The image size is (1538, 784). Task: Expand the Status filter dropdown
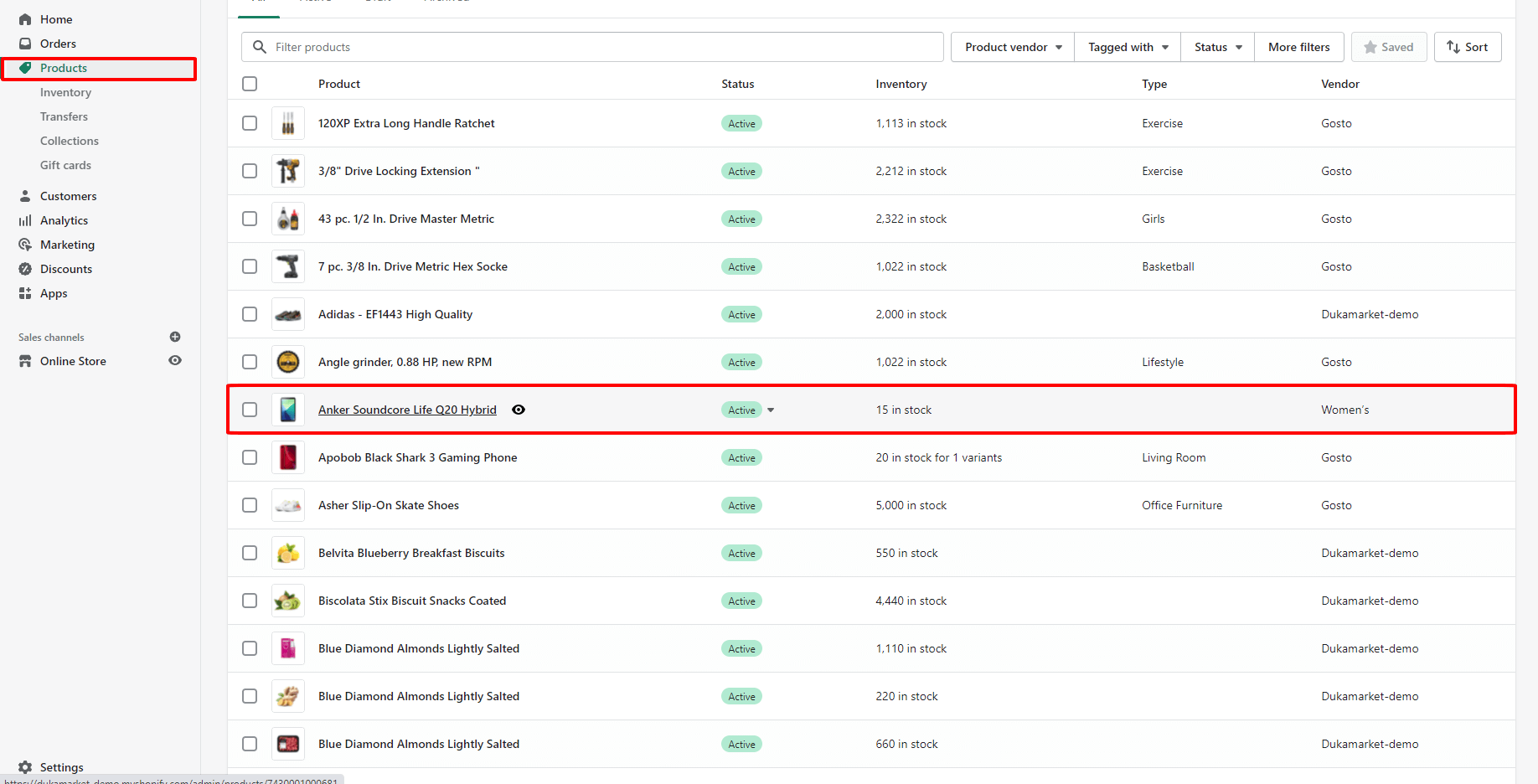tap(1217, 47)
